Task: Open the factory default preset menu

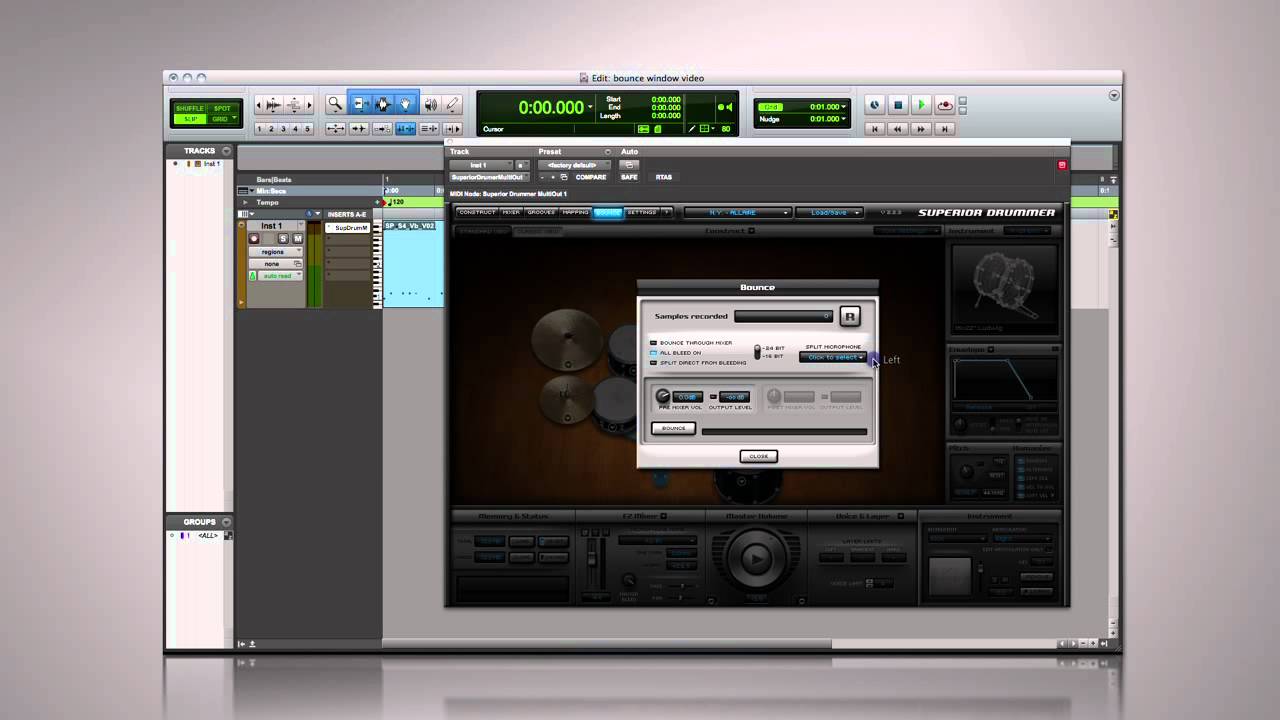Action: pyautogui.click(x=574, y=165)
